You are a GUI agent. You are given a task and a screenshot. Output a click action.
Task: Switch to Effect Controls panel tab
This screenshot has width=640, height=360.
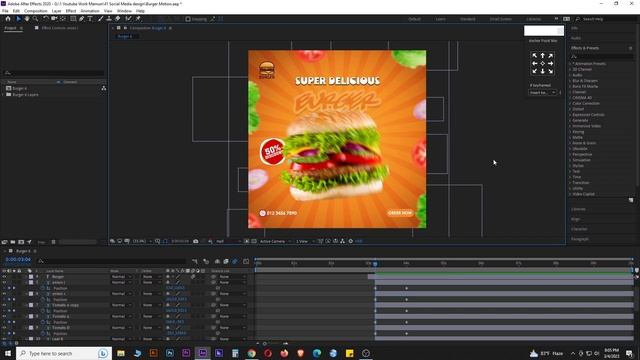click(60, 28)
